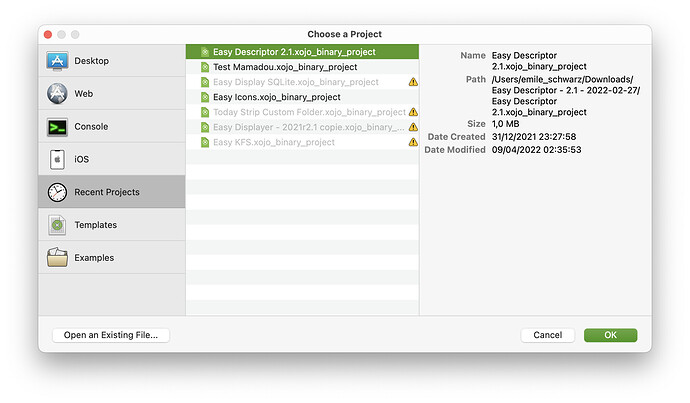Choose the Web project globe icon
Viewport: 690px width, 403px height.
pyautogui.click(x=57, y=93)
